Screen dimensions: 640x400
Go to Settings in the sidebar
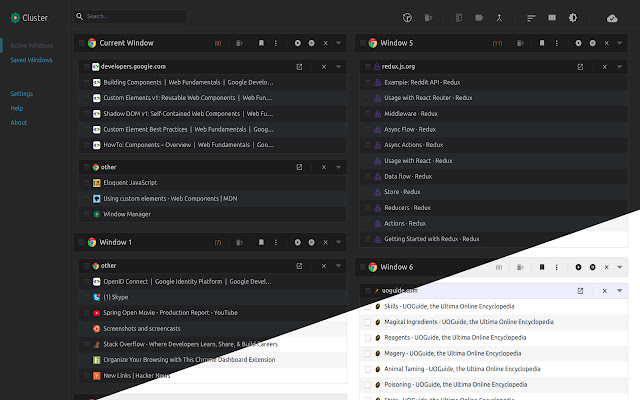click(x=21, y=93)
